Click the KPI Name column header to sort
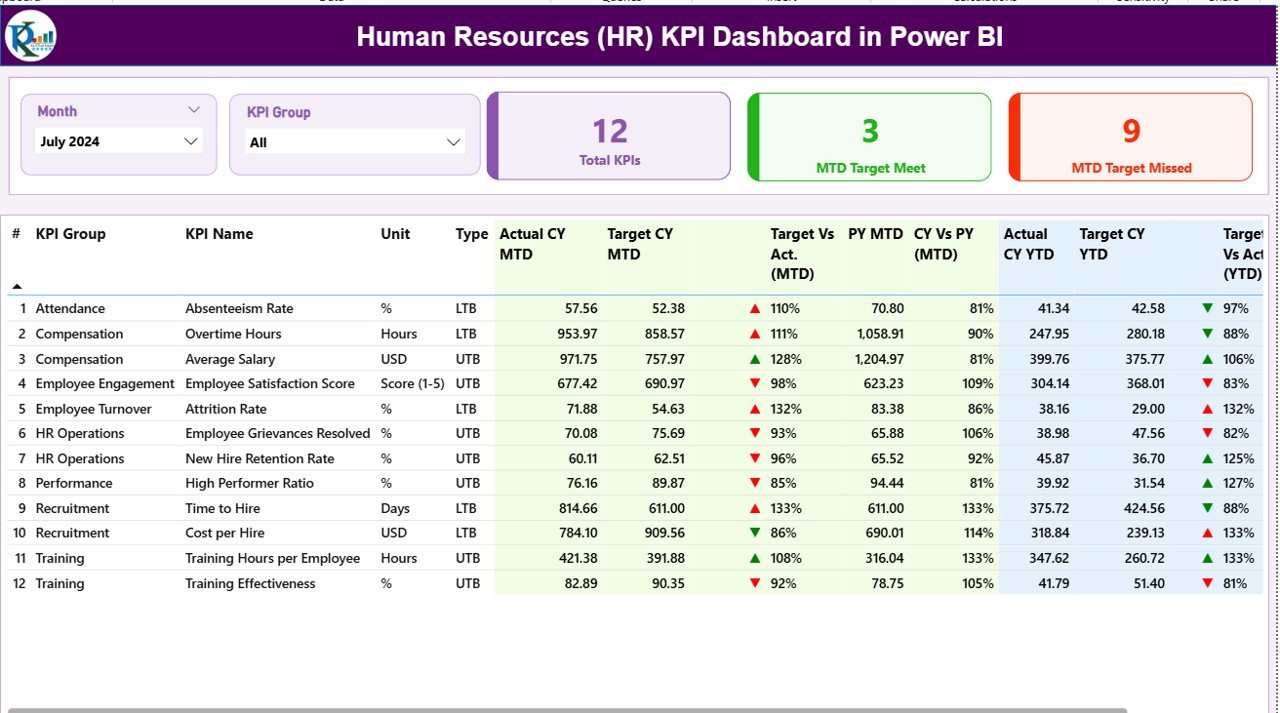 pos(219,234)
